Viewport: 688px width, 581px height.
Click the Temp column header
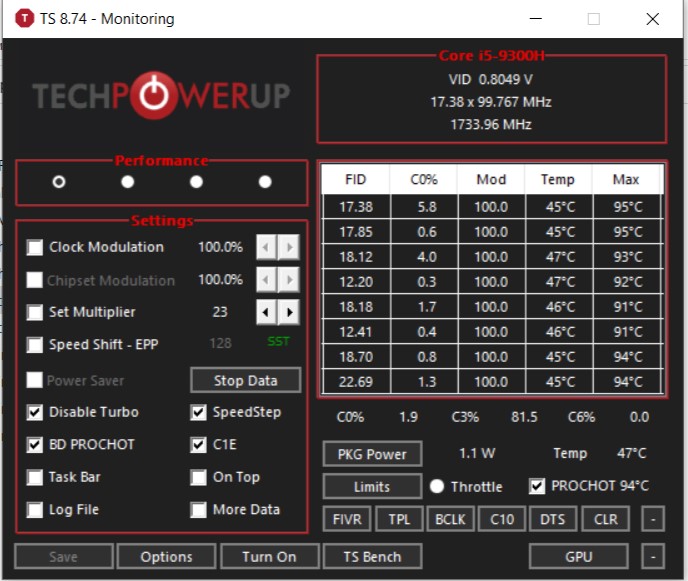pyautogui.click(x=558, y=179)
